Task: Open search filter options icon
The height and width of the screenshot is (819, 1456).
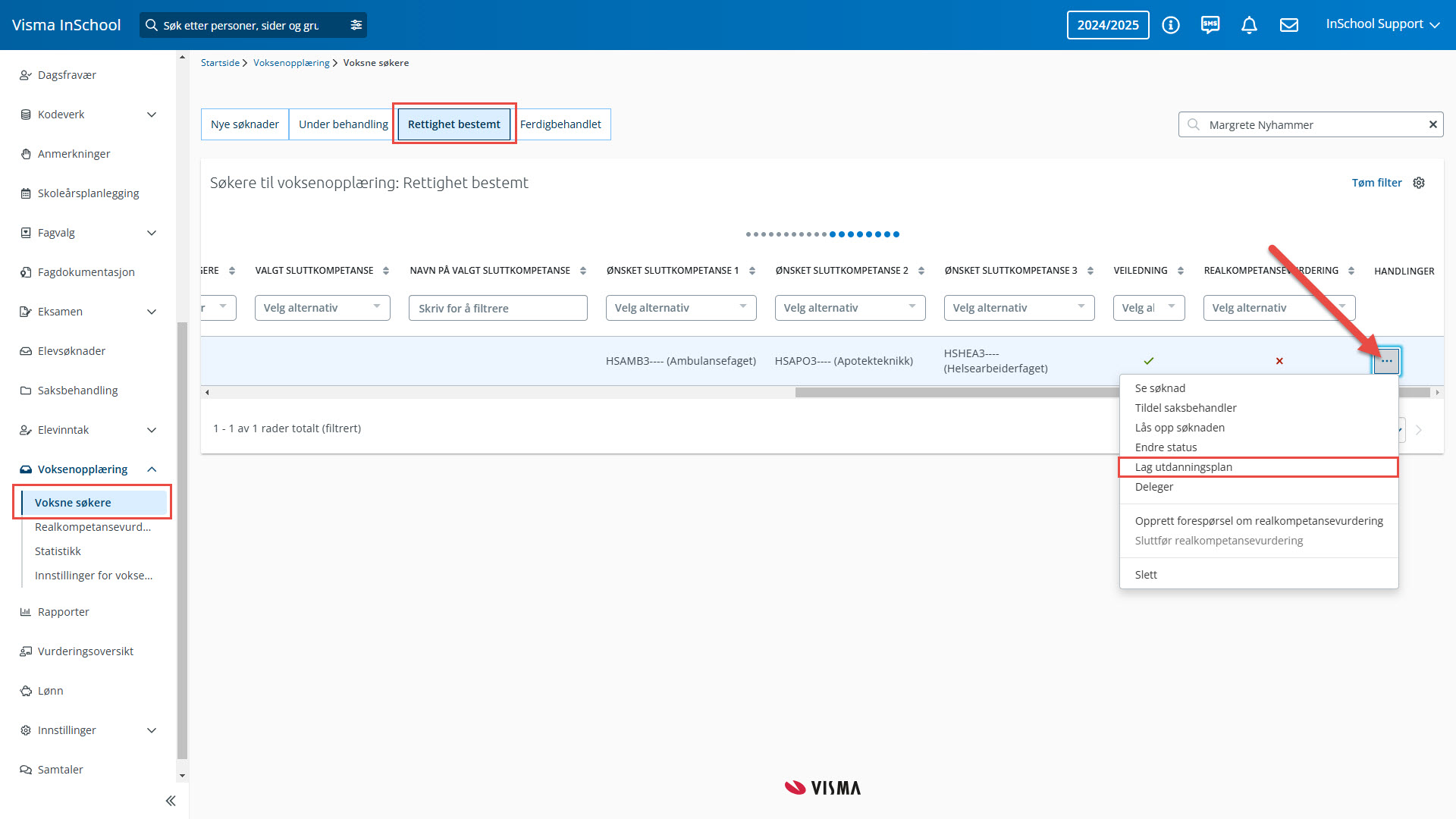Action: [356, 25]
